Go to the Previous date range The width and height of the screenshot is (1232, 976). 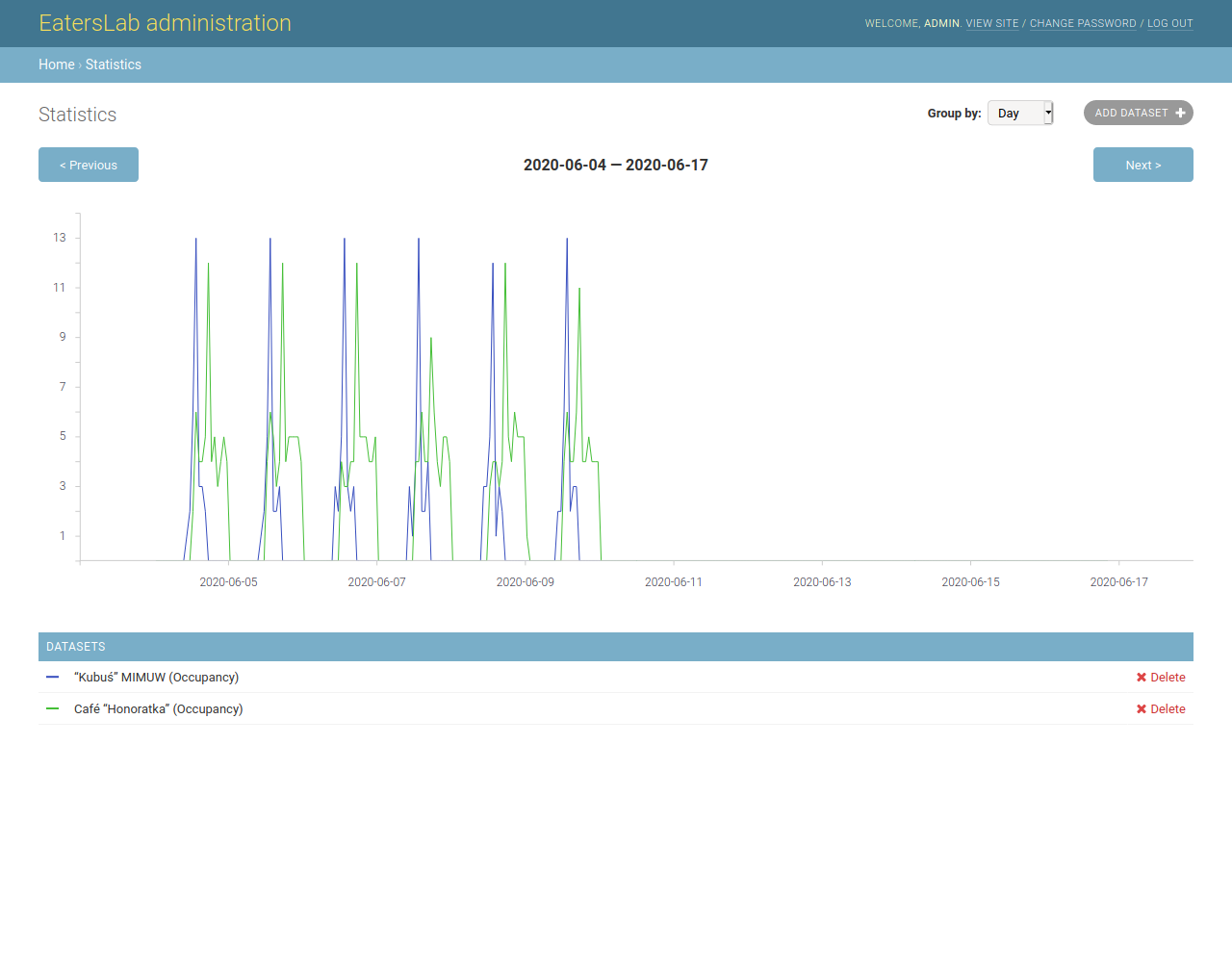point(89,165)
